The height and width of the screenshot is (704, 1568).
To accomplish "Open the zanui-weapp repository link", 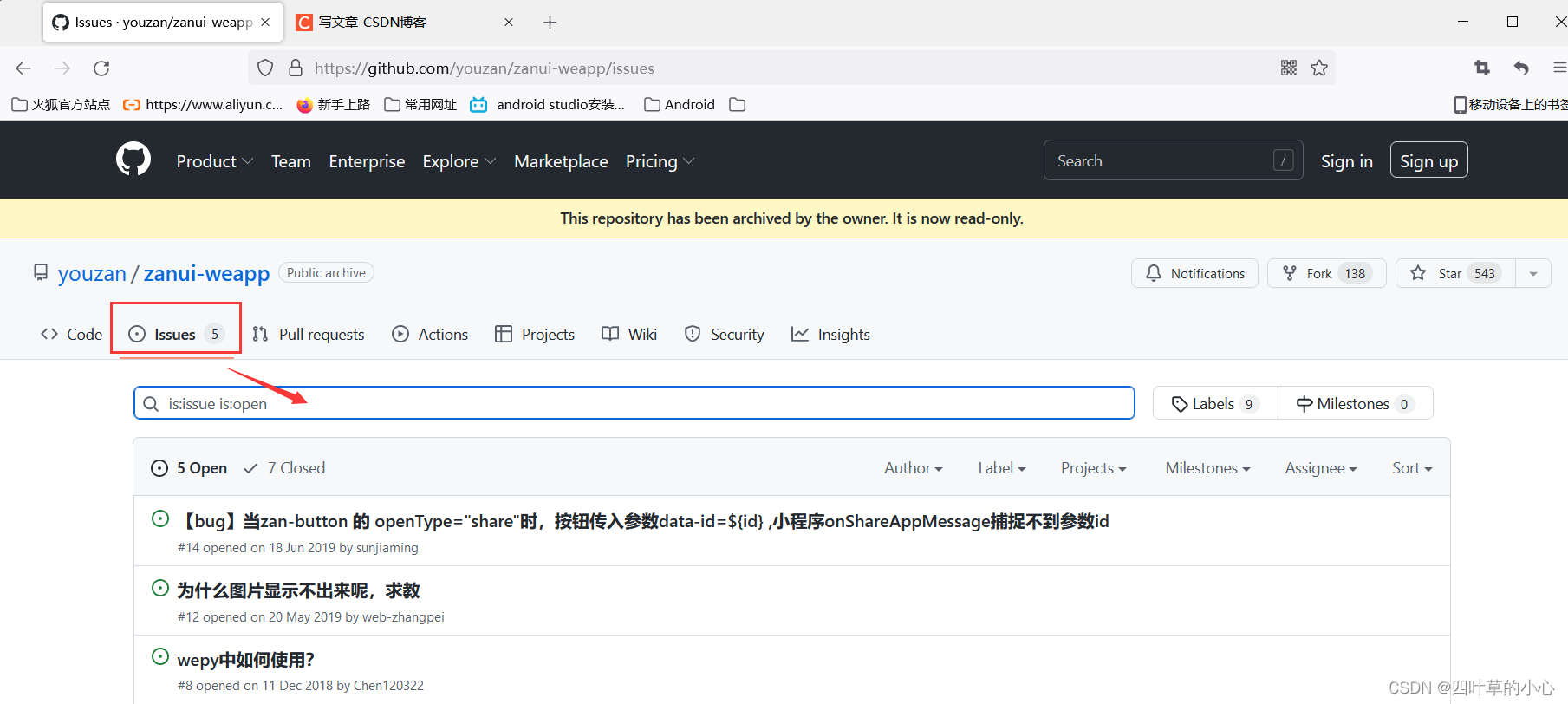I will coord(206,274).
